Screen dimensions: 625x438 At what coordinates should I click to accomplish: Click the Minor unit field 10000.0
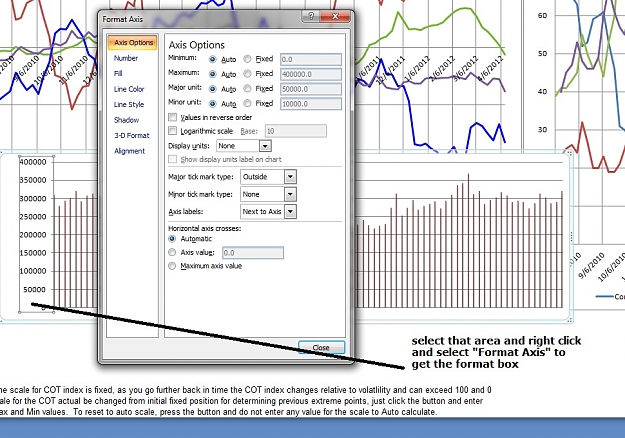click(x=311, y=104)
